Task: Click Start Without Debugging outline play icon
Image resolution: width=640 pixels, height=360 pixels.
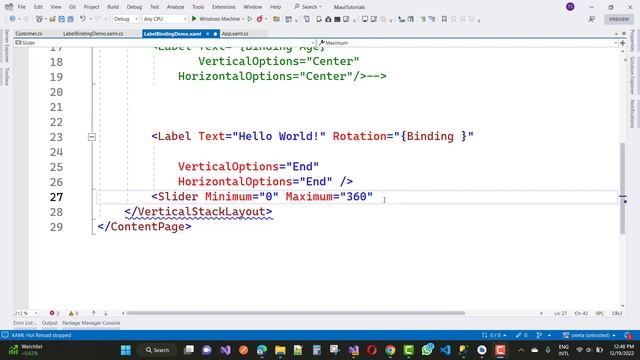Action: (249, 19)
